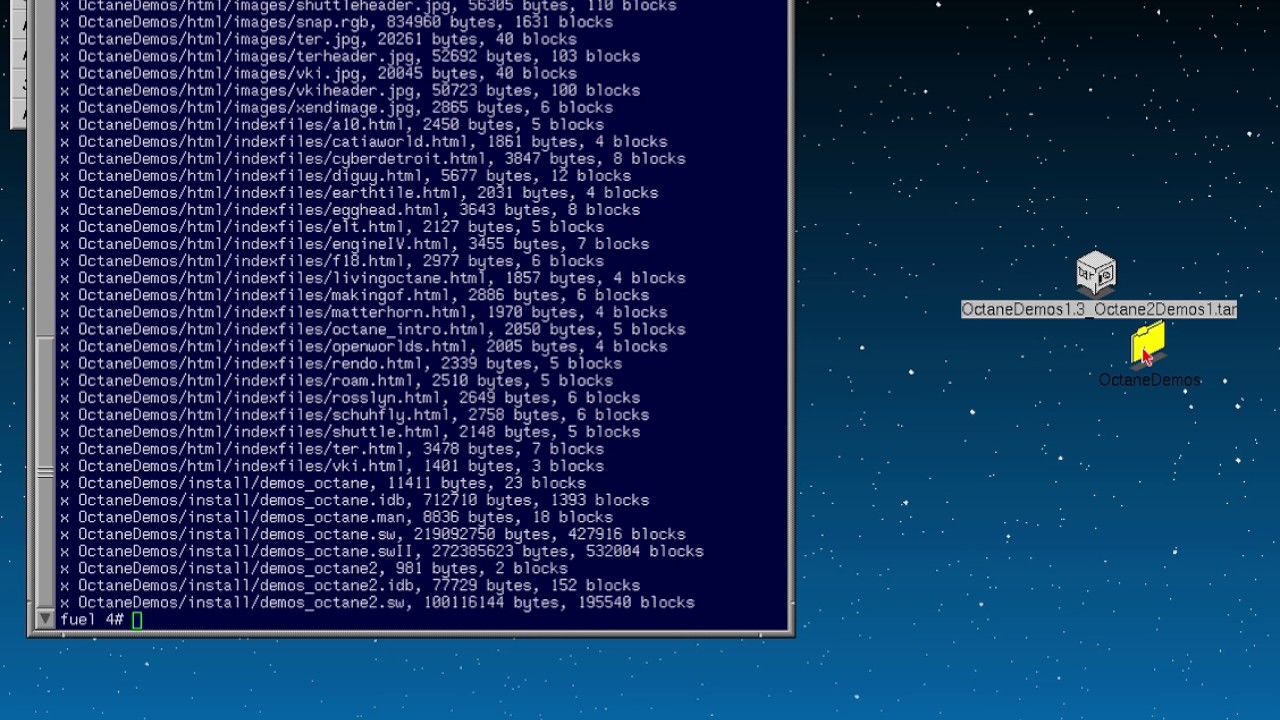Click the indexfiles/vki.html line
Viewport: 1280px width, 720px height.
coord(331,467)
